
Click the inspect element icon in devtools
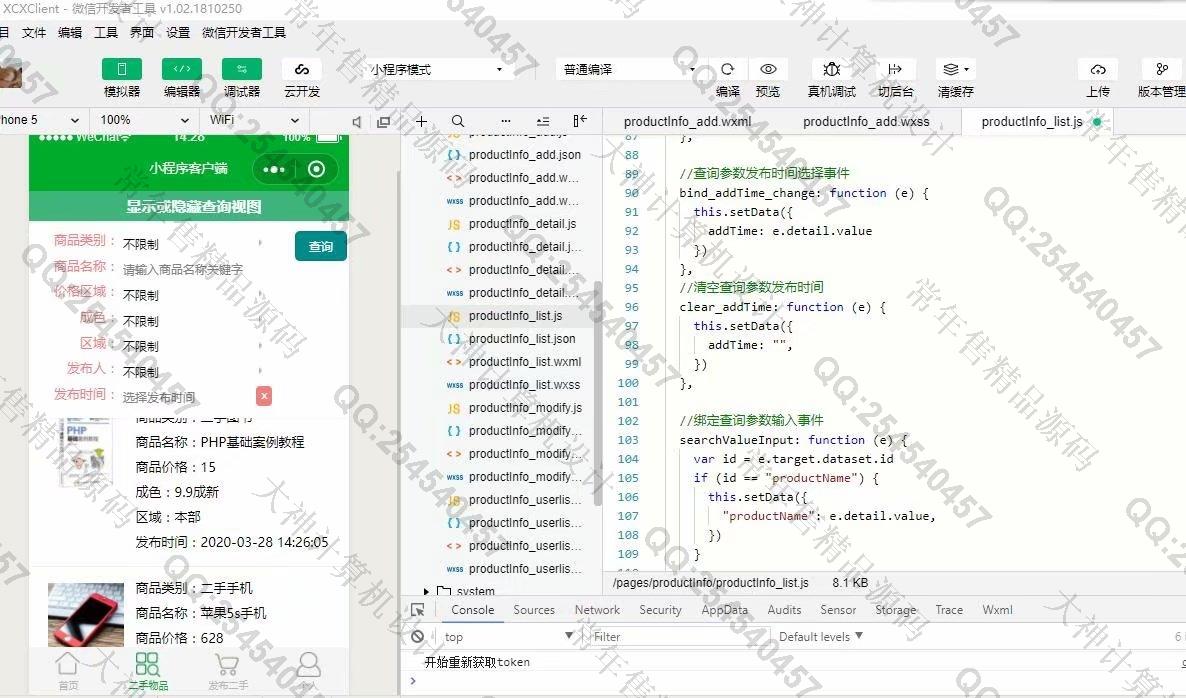[418, 610]
